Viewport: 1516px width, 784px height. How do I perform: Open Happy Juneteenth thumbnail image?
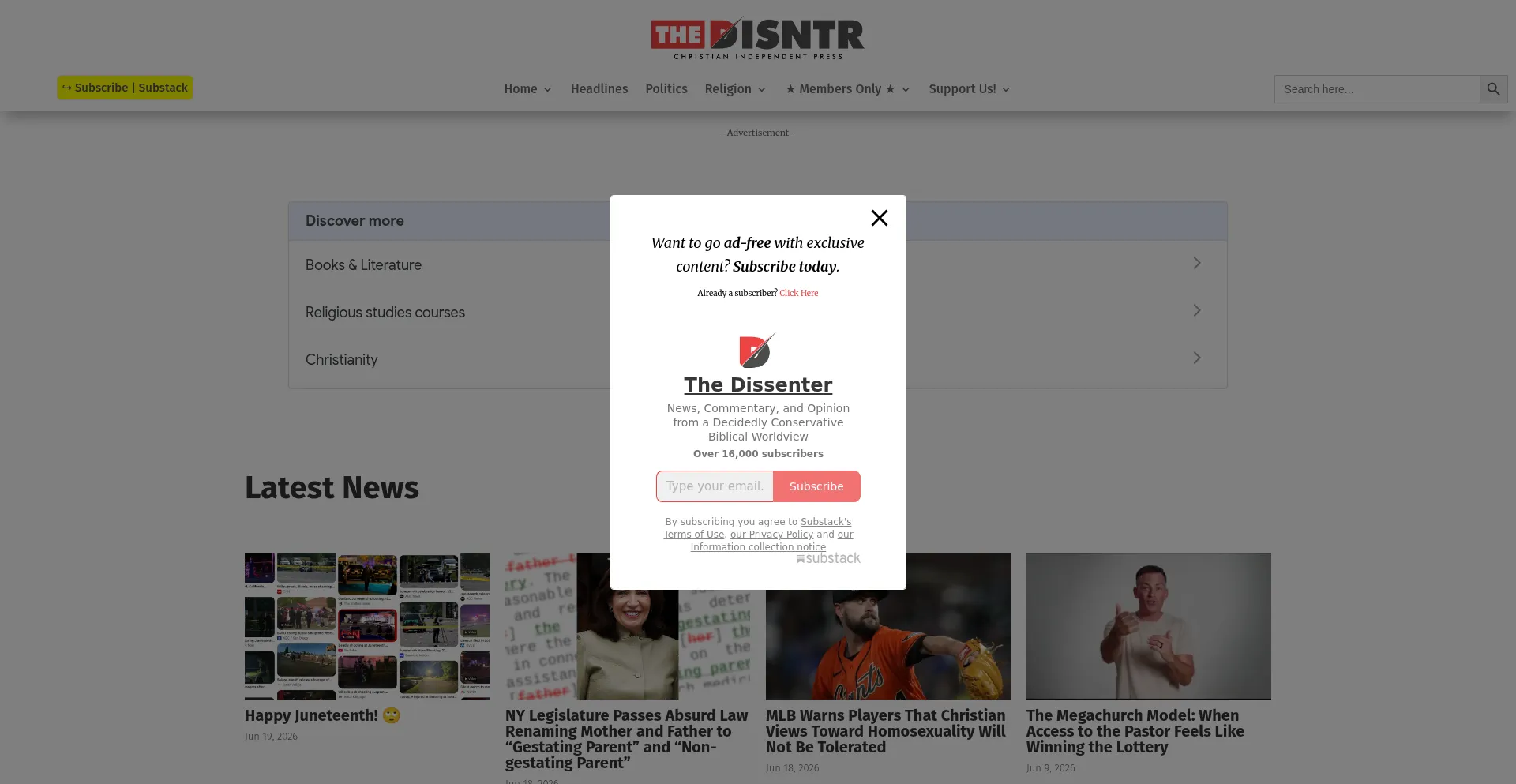click(x=367, y=625)
